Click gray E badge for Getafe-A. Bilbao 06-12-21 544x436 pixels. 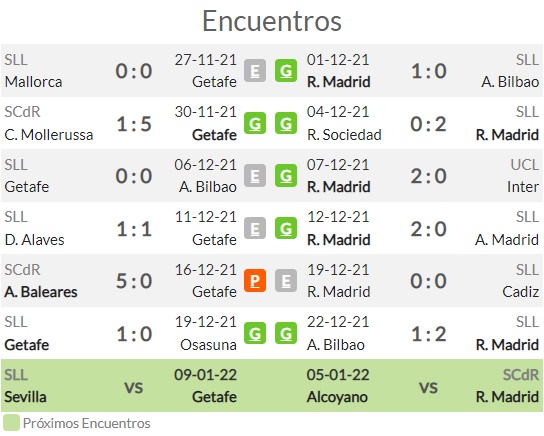255,176
